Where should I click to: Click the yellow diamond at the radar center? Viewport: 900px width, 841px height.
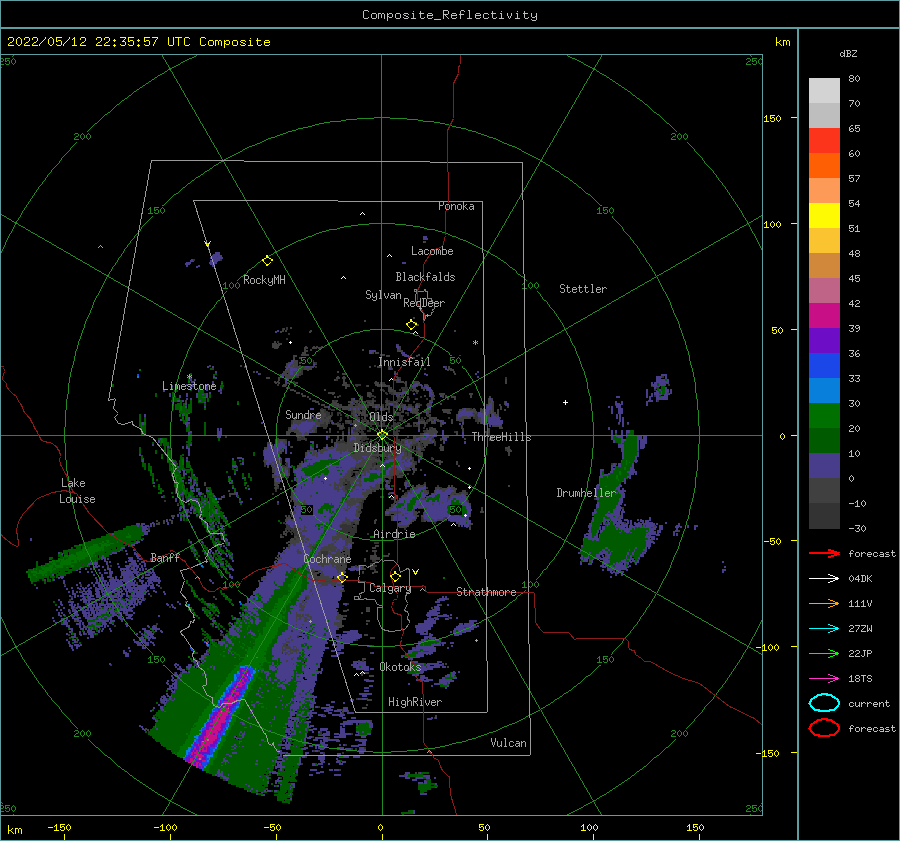[x=382, y=435]
